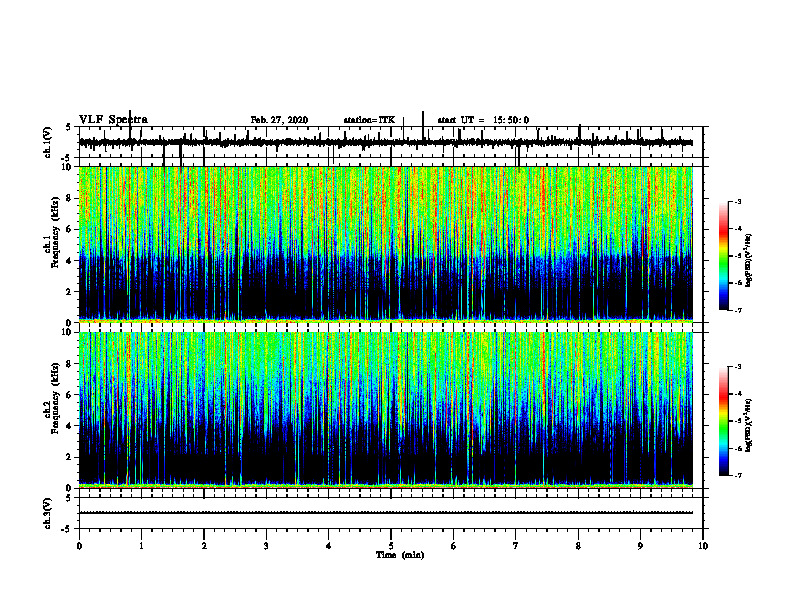Click the ch.1 color bar log(PSD) label

749,261
